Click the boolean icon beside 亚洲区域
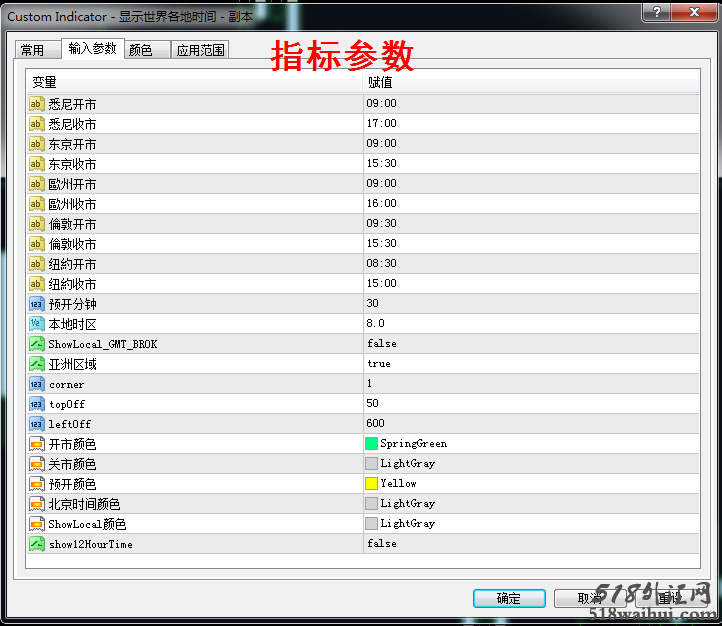 pyautogui.click(x=36, y=364)
